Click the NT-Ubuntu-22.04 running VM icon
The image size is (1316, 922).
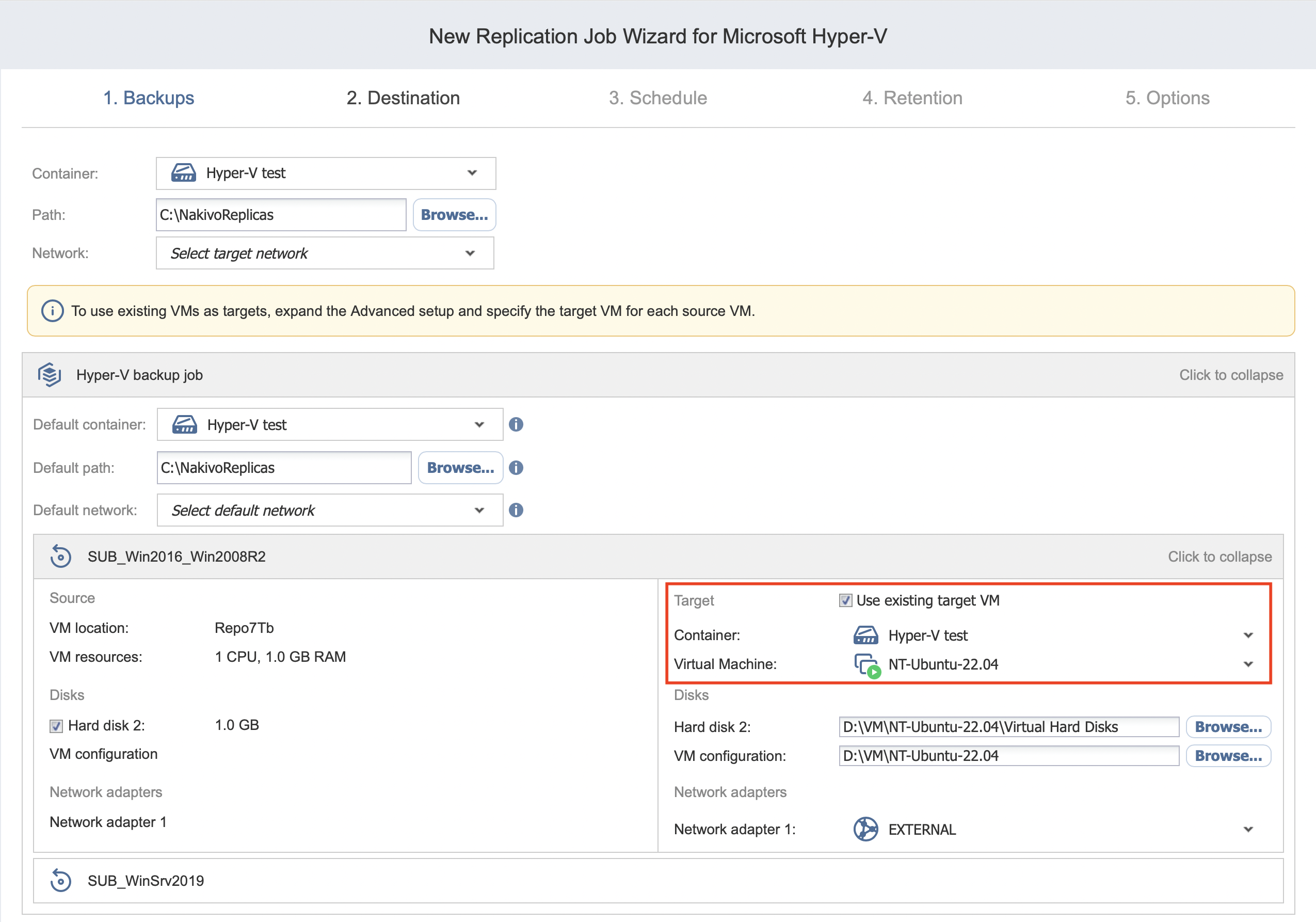[866, 664]
